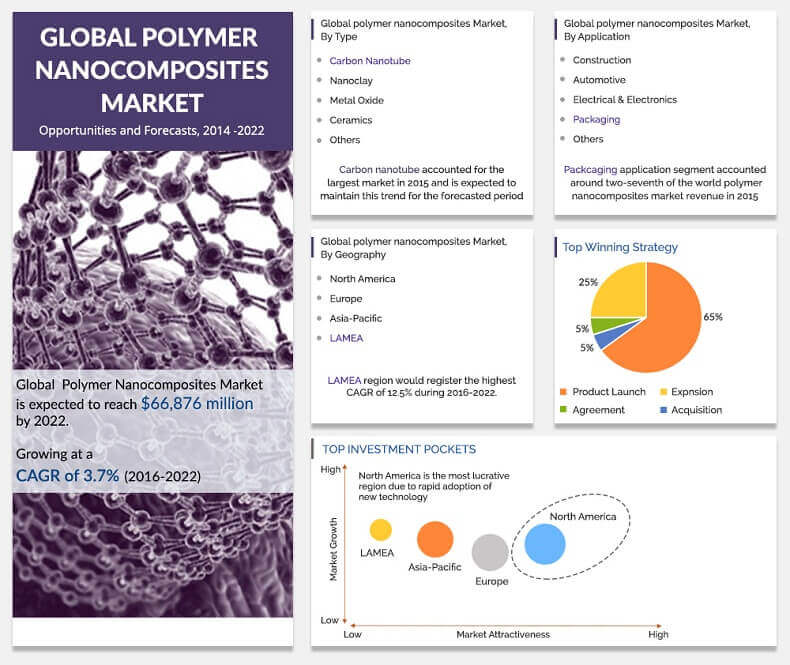Click the Nanoclay list item
This screenshot has height=665, width=790.
click(x=350, y=80)
